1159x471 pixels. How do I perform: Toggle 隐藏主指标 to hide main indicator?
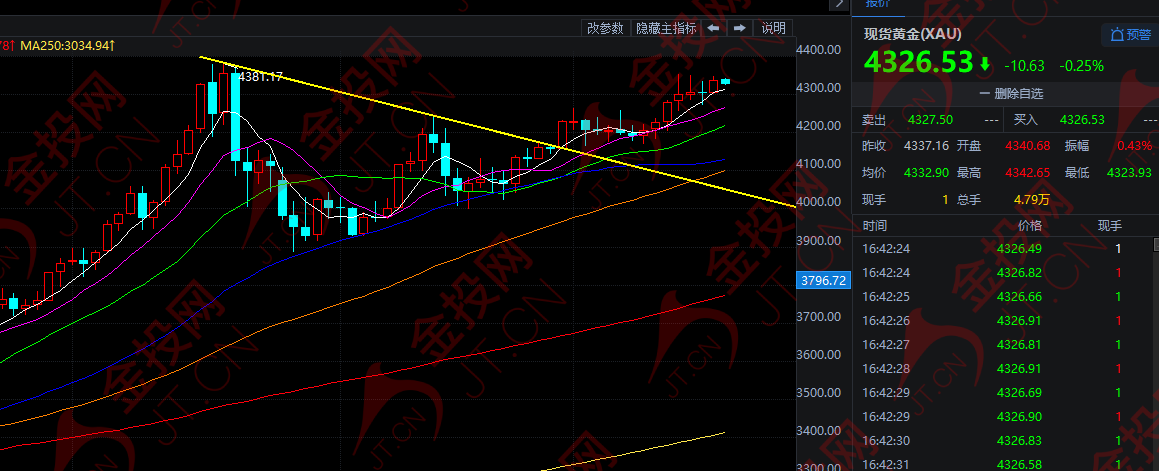pos(666,28)
